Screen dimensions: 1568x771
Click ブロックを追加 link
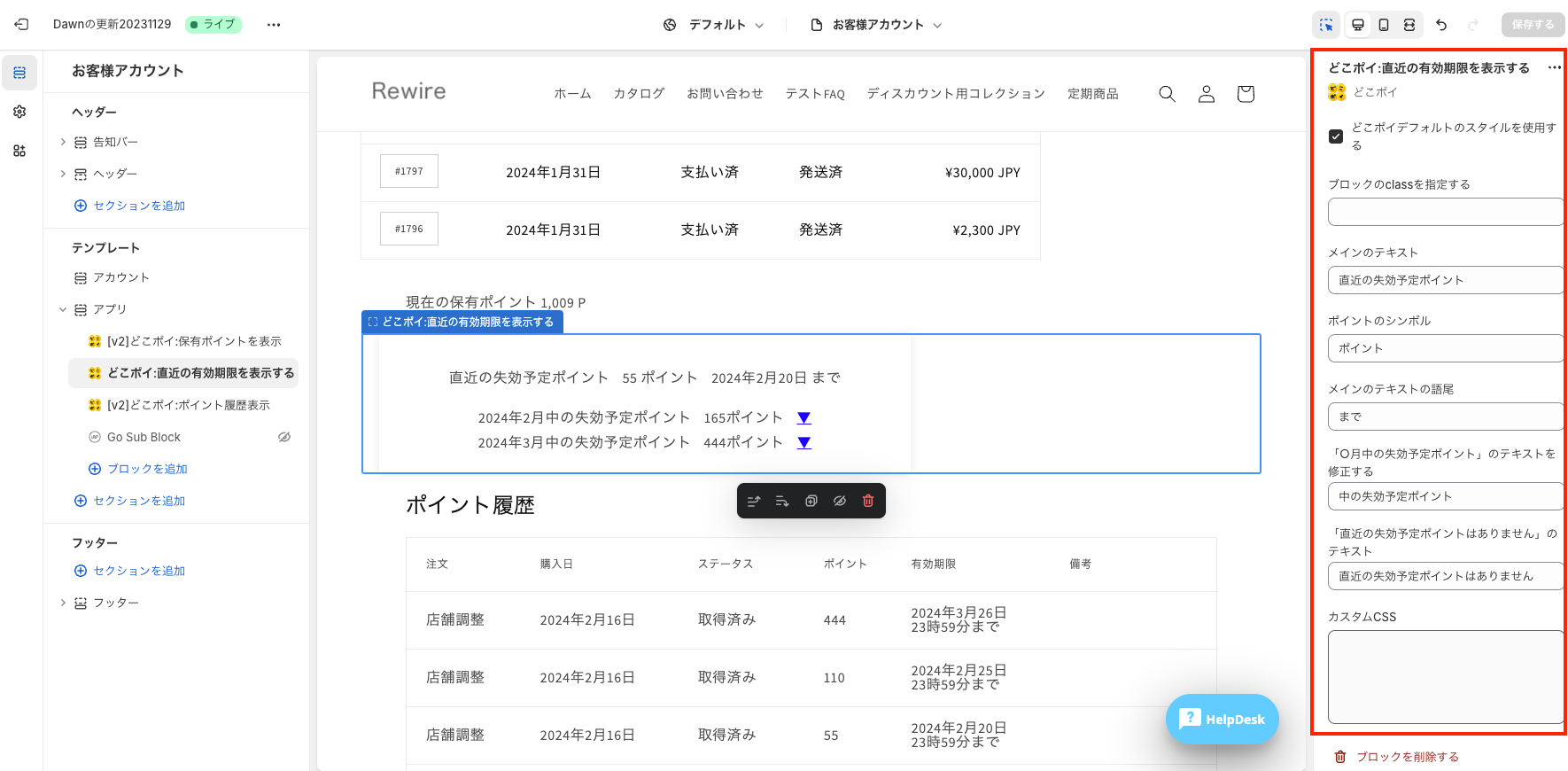138,469
